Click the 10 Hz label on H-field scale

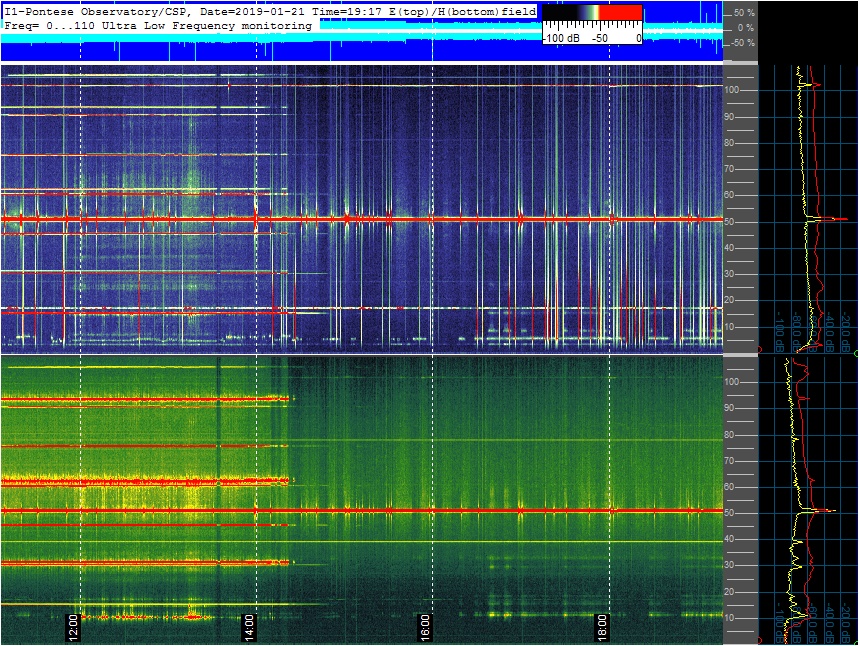(729, 618)
